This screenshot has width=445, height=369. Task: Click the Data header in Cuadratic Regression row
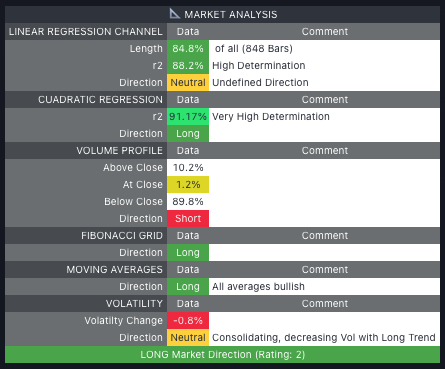[x=188, y=100]
